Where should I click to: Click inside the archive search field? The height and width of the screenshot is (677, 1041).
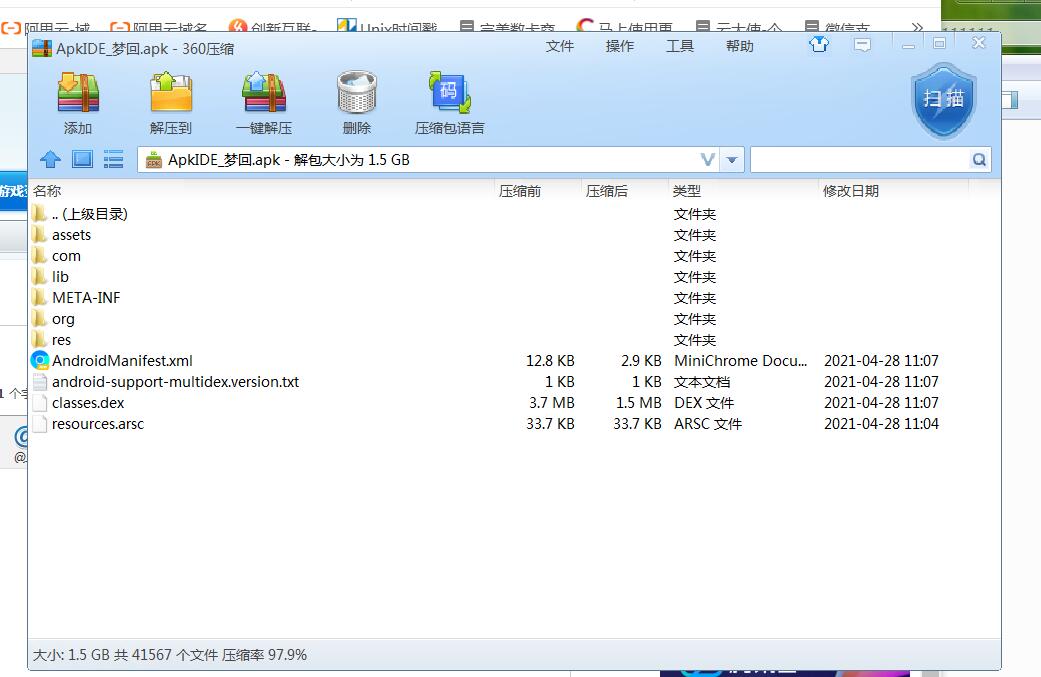[860, 160]
